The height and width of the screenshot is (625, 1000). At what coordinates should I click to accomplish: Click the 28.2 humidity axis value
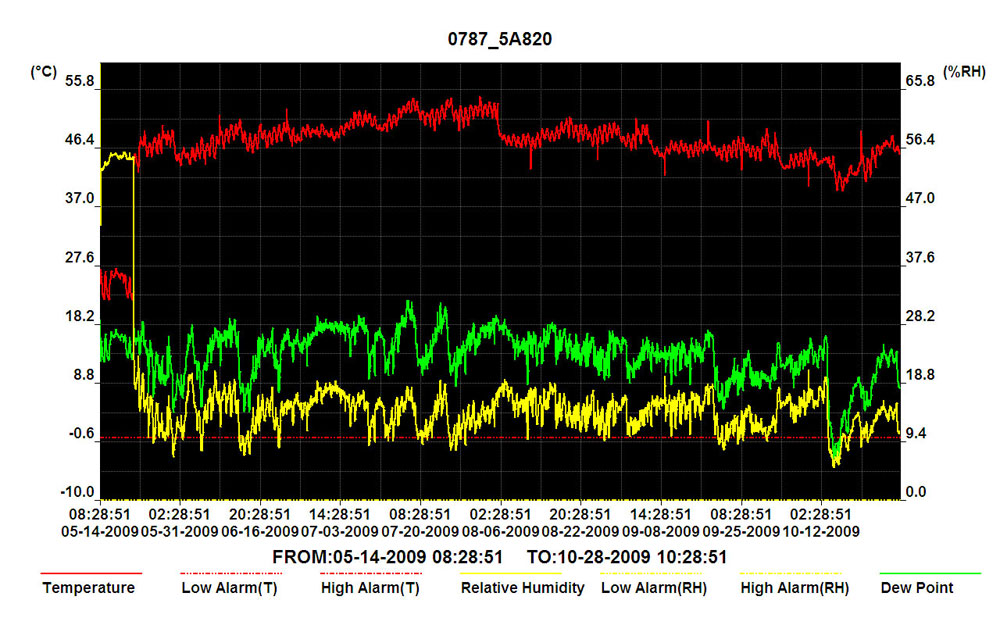point(920,316)
